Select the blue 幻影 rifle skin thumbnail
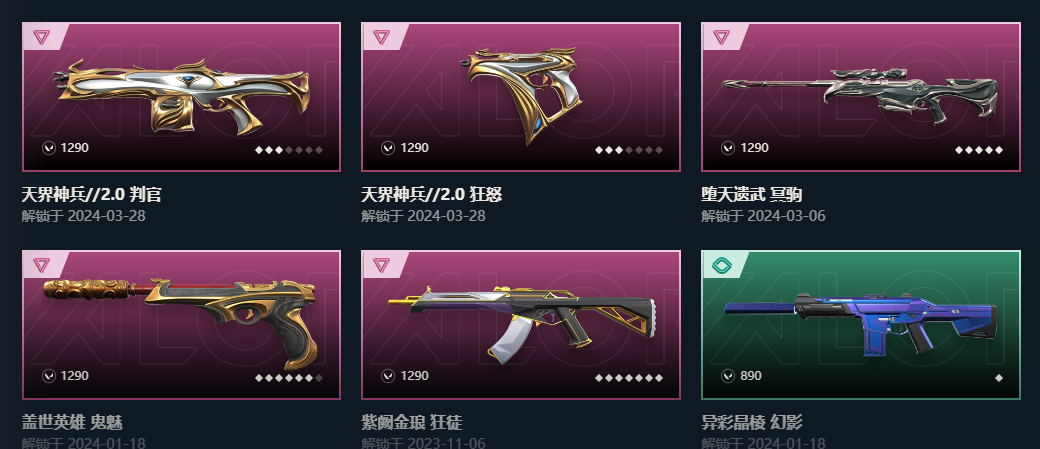Image resolution: width=1040 pixels, height=449 pixels. [860, 324]
